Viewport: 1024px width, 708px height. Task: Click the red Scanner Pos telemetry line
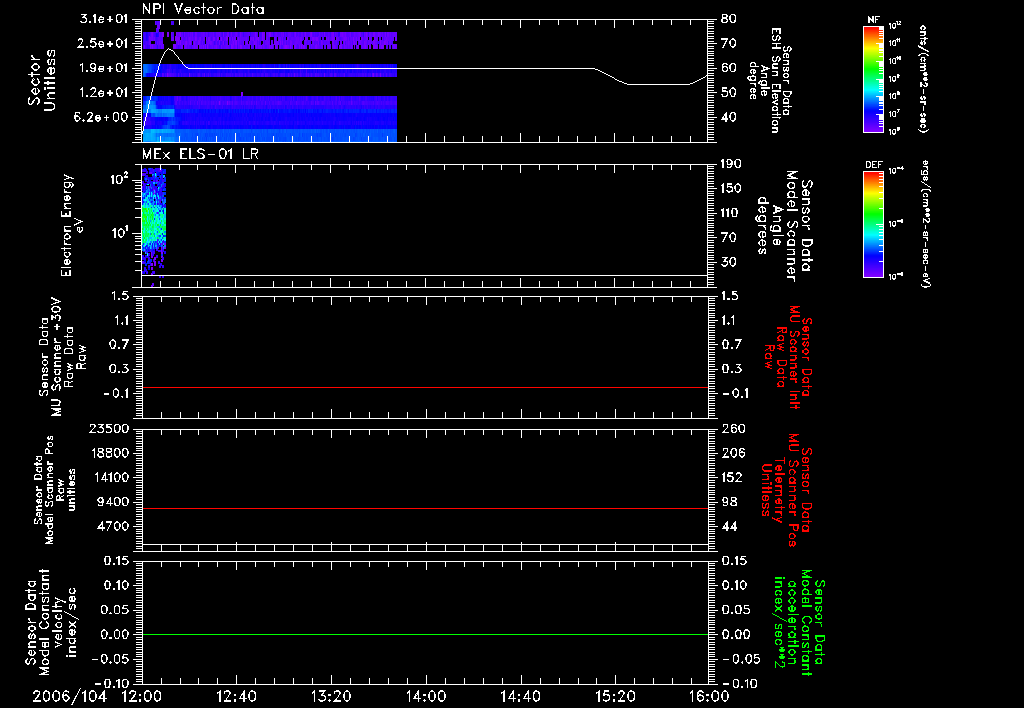pos(425,508)
